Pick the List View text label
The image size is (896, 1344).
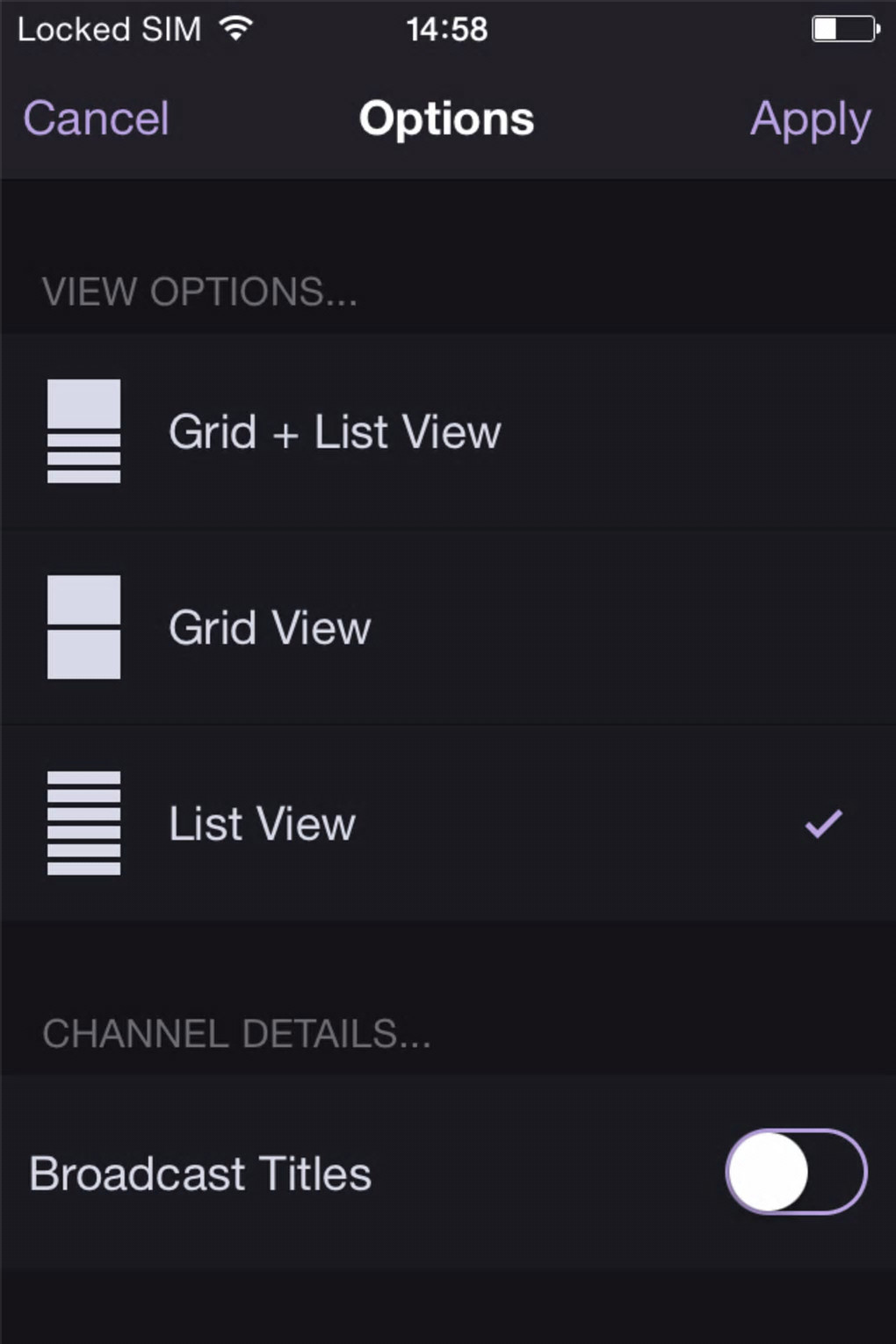click(262, 823)
